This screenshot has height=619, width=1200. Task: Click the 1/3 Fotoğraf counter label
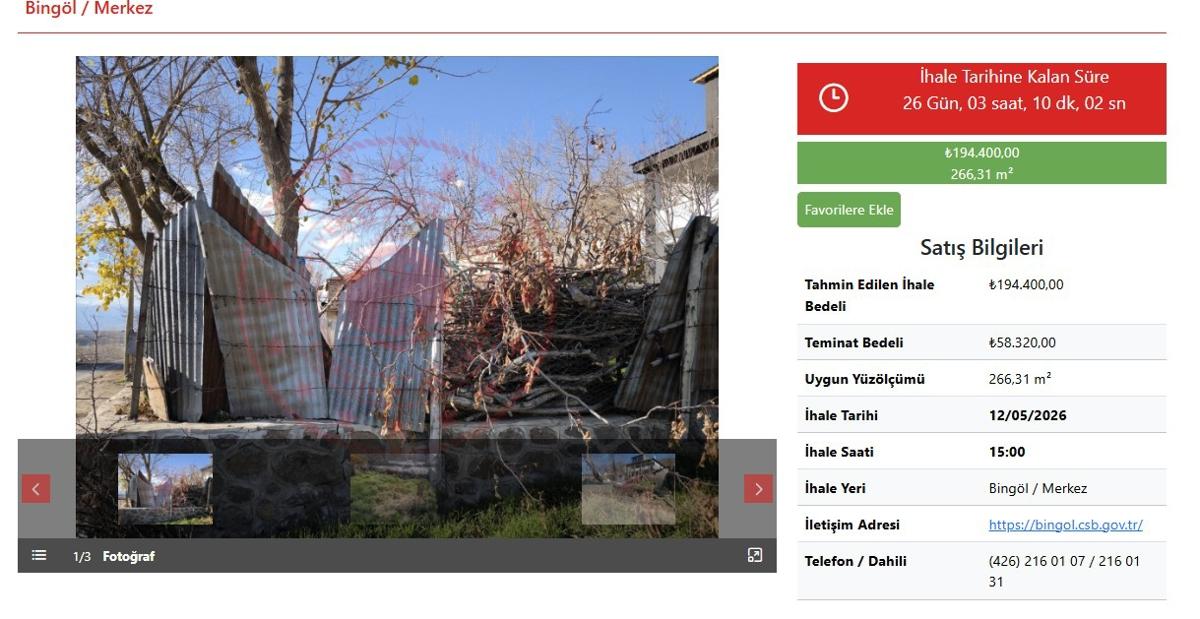(114, 556)
